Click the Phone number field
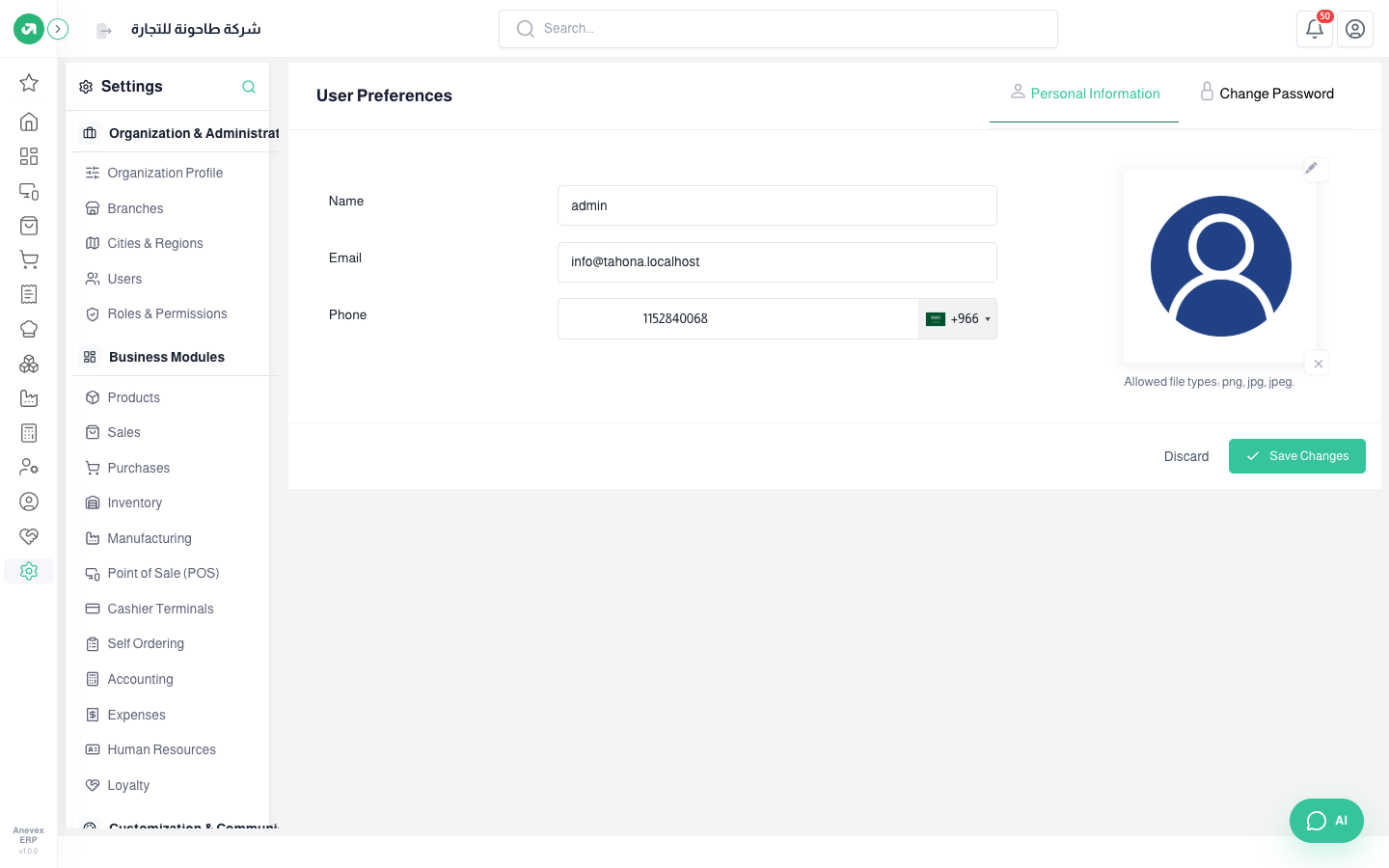 point(738,319)
